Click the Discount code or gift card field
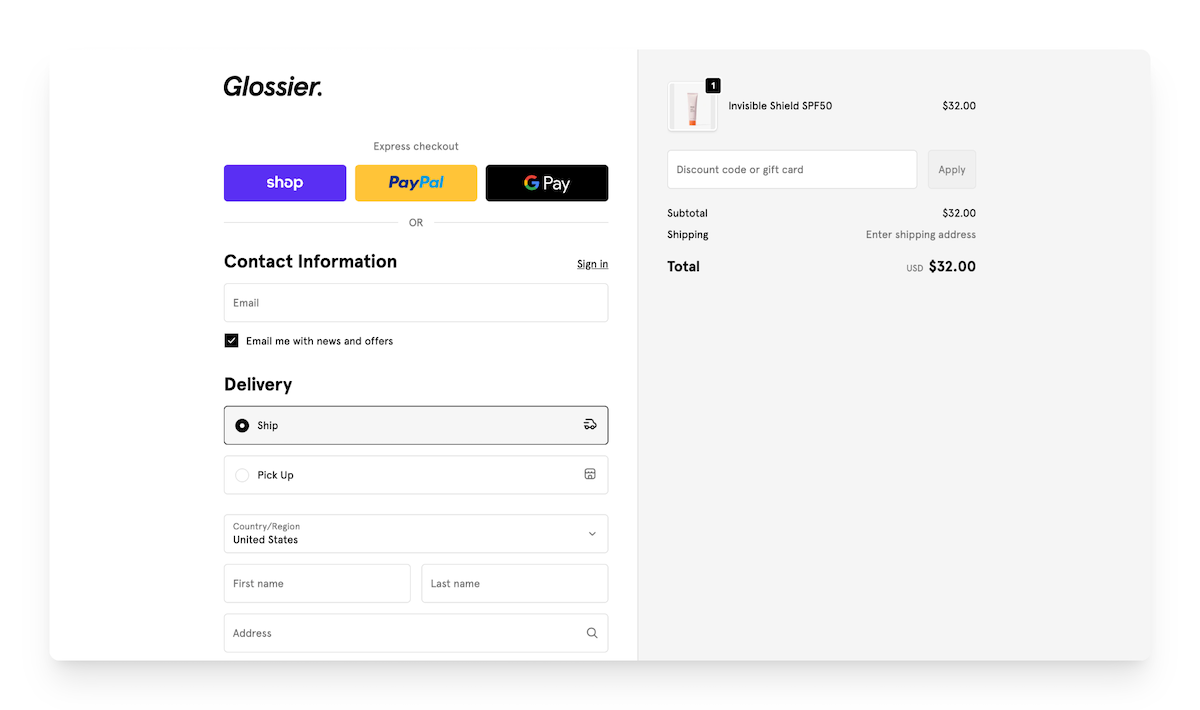Screen dimensions: 1200x710 [791, 169]
